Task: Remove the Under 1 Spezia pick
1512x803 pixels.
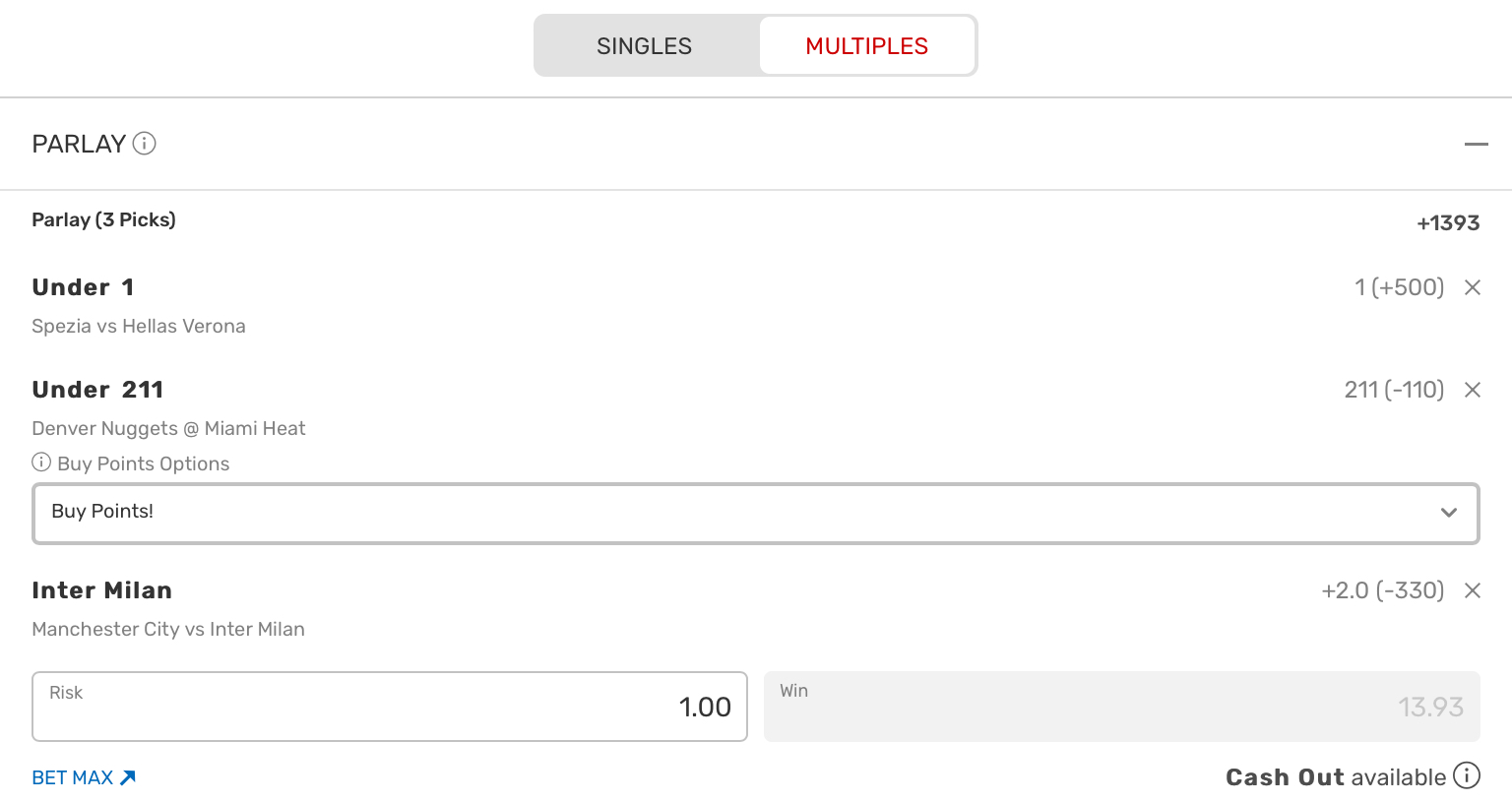Action: tap(1473, 287)
